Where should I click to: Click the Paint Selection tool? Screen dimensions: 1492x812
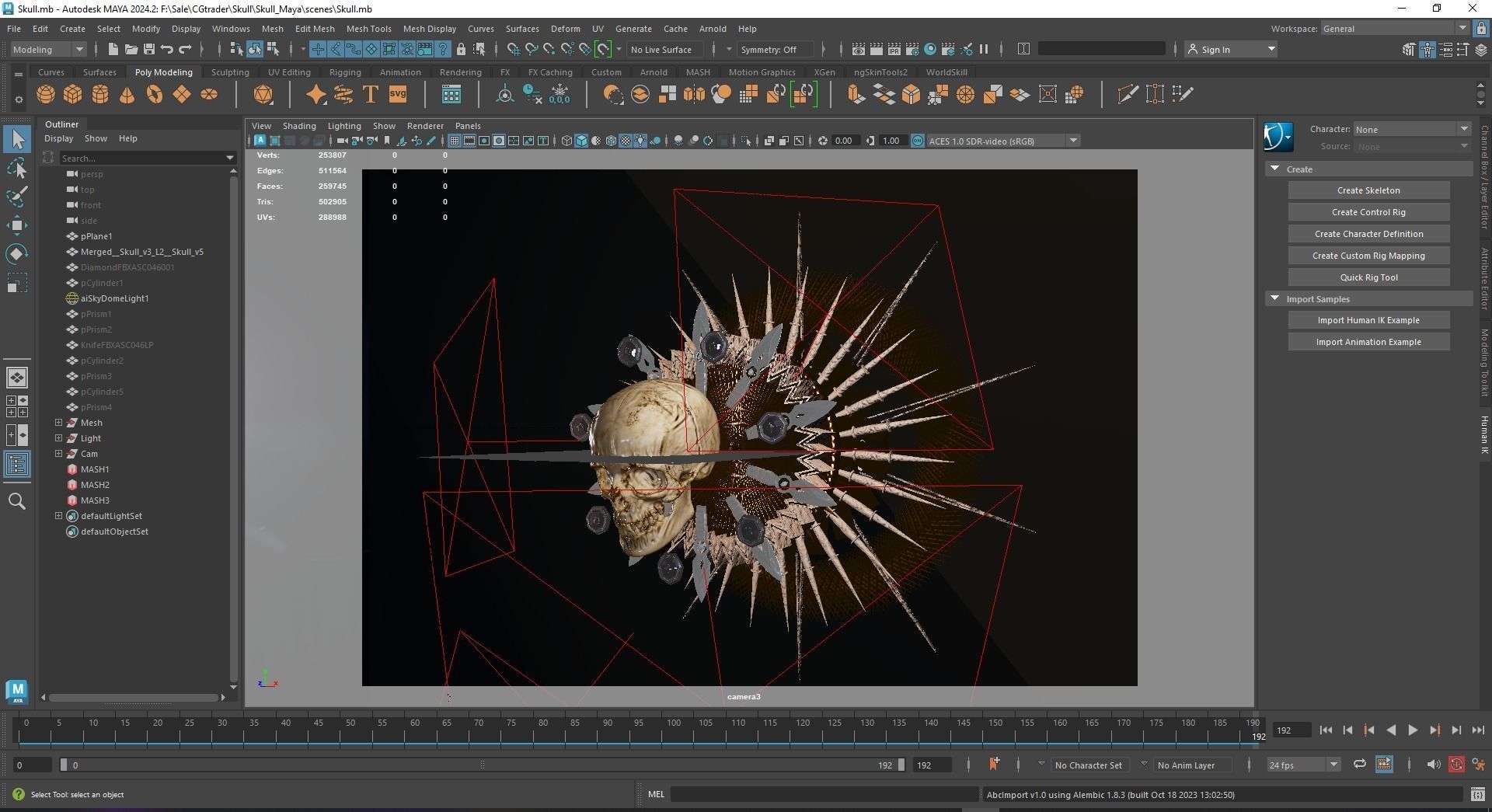click(17, 197)
